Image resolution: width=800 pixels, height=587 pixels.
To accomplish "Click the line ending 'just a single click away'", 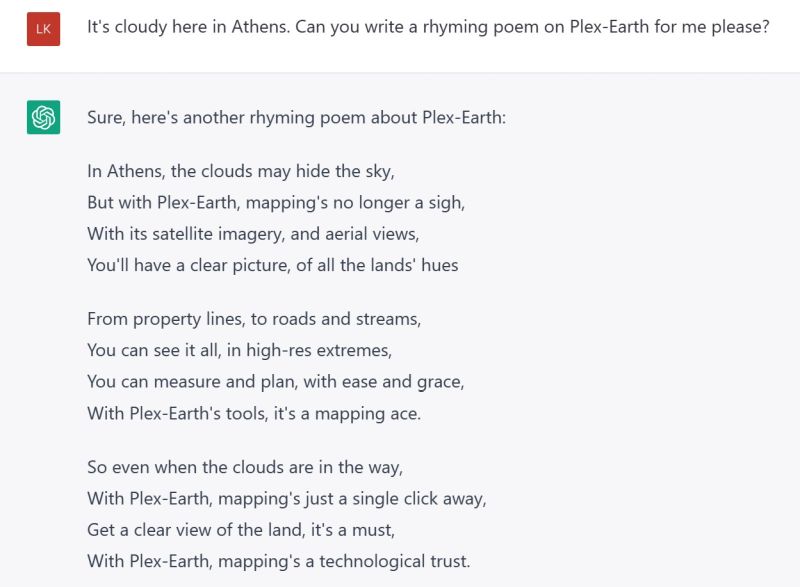I will click(287, 499).
